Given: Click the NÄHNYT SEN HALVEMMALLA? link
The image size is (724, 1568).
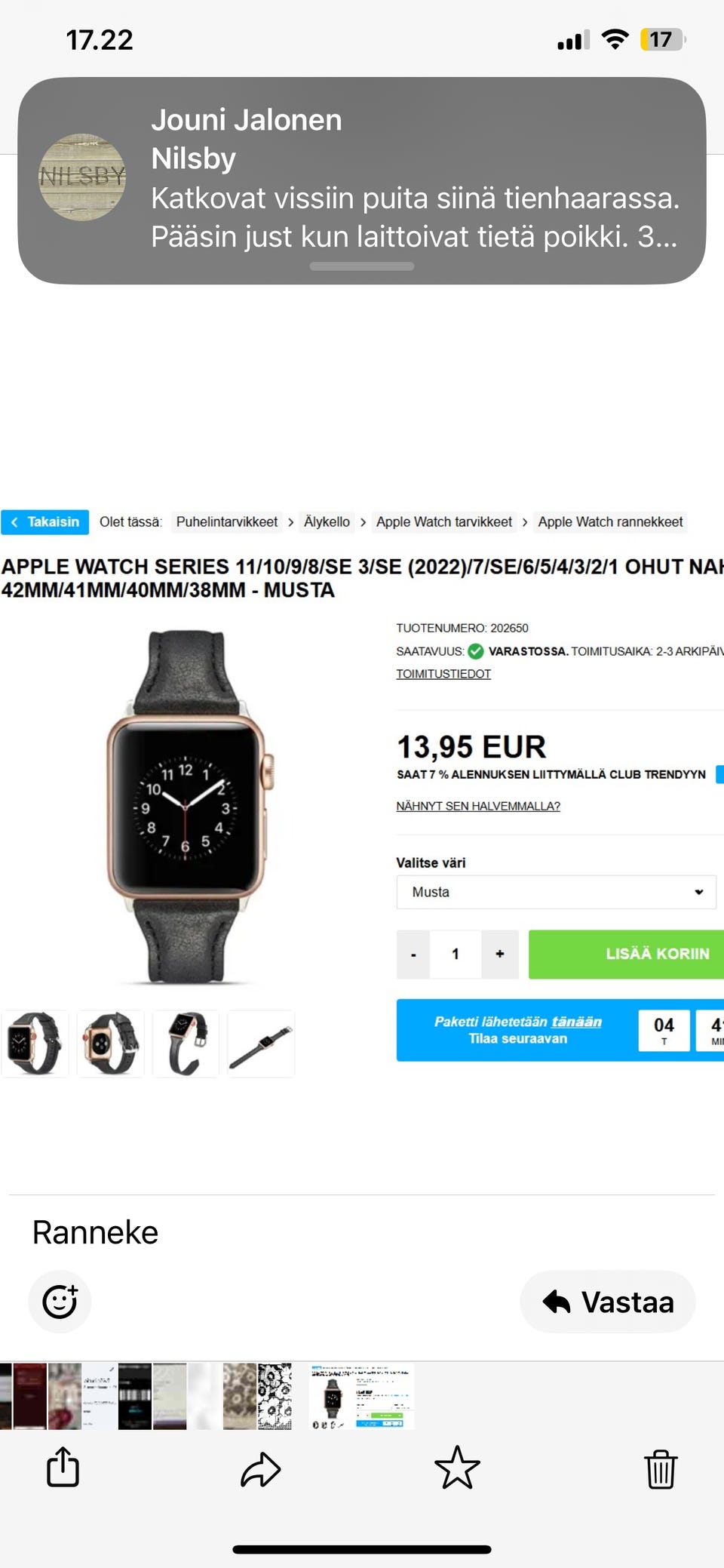Looking at the screenshot, I should (x=478, y=806).
